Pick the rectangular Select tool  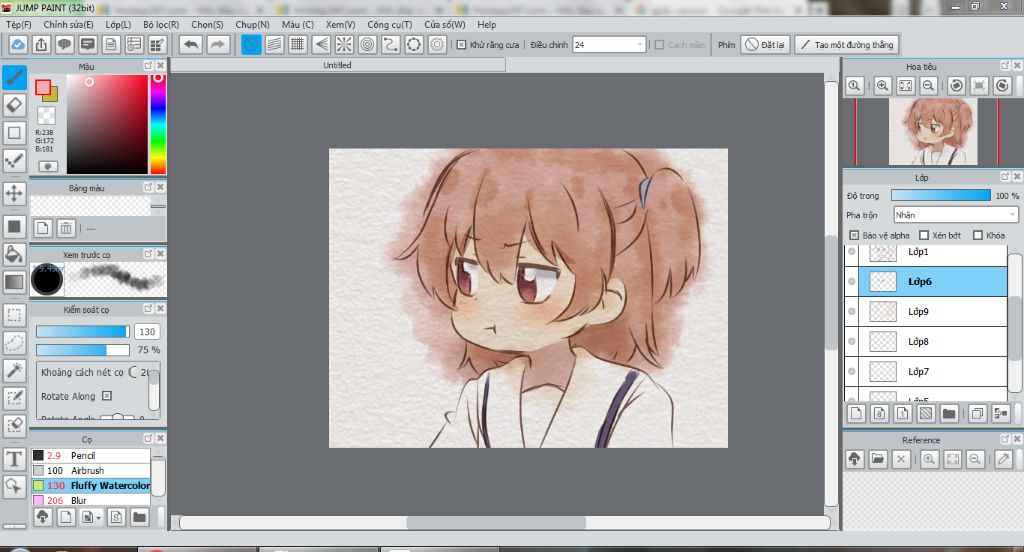click(14, 315)
